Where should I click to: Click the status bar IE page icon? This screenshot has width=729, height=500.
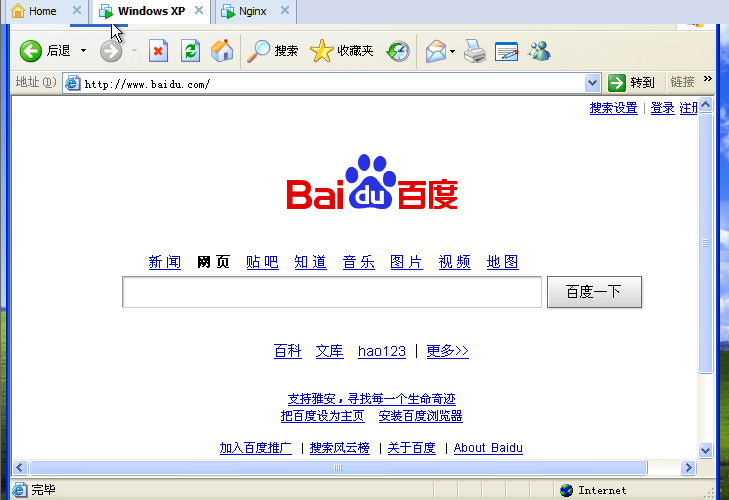tap(20, 490)
